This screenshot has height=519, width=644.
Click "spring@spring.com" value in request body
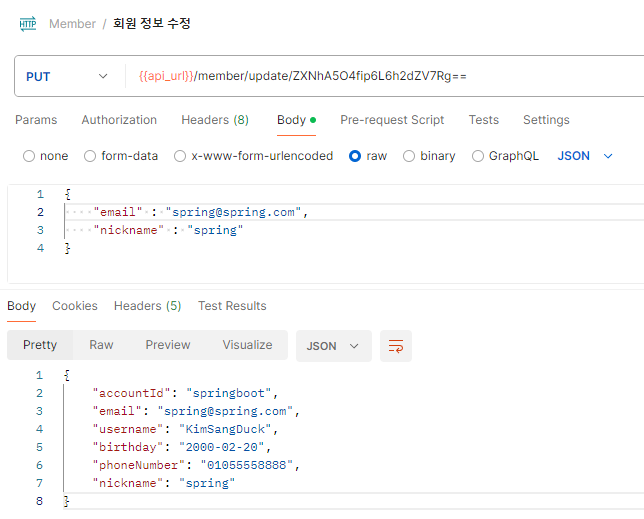coord(233,212)
